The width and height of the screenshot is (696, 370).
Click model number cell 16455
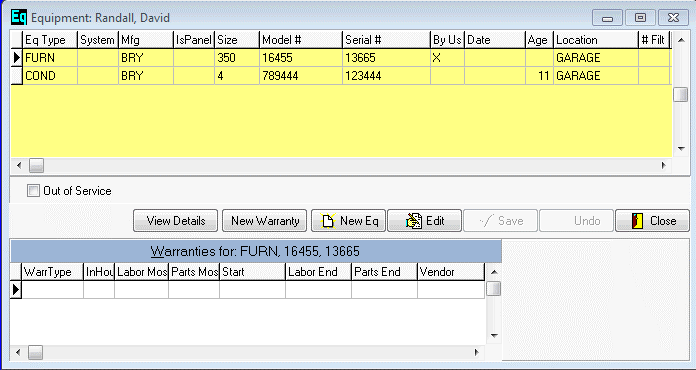pyautogui.click(x=301, y=58)
